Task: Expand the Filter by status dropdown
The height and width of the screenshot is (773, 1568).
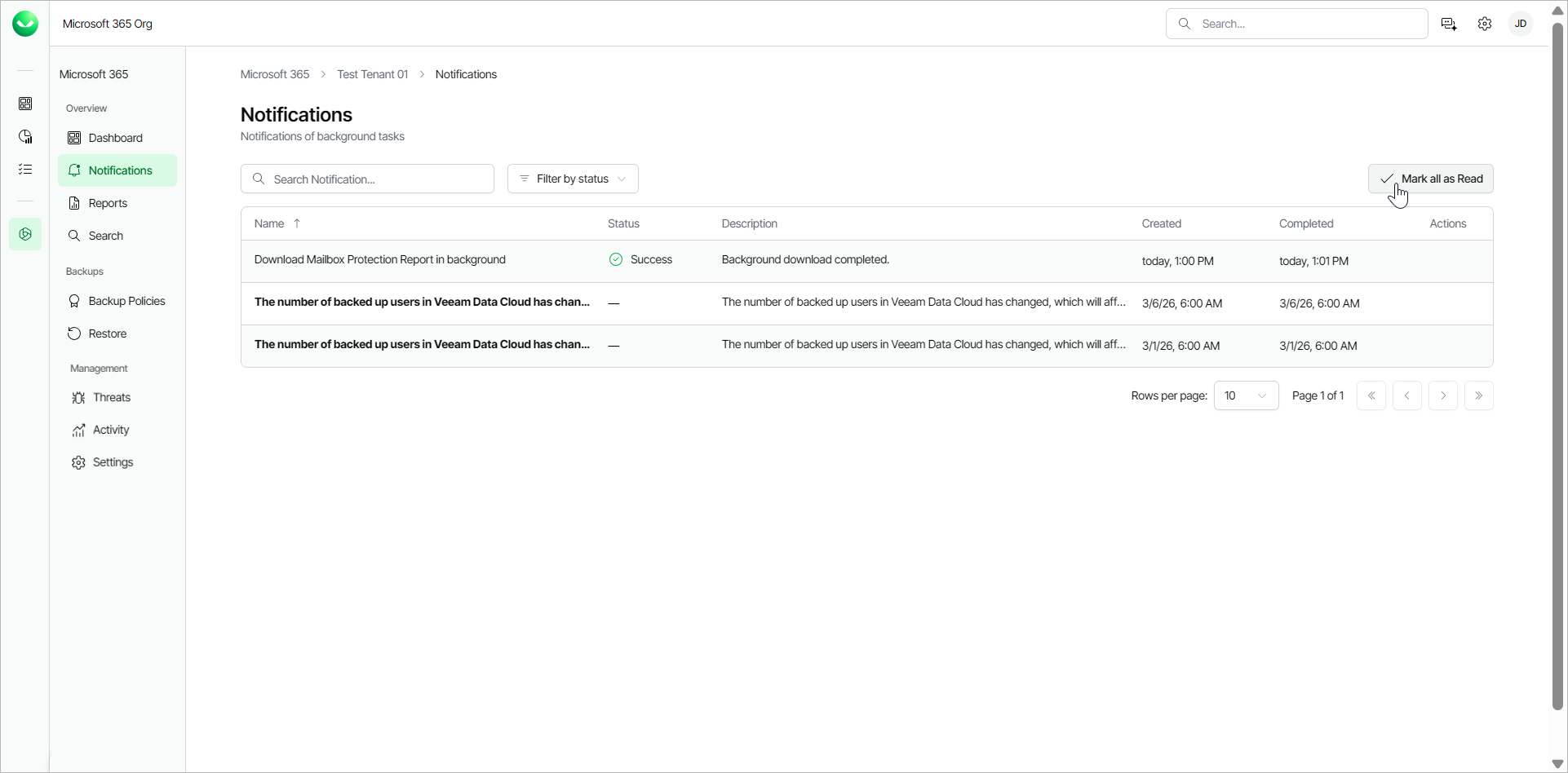Action: tap(573, 179)
